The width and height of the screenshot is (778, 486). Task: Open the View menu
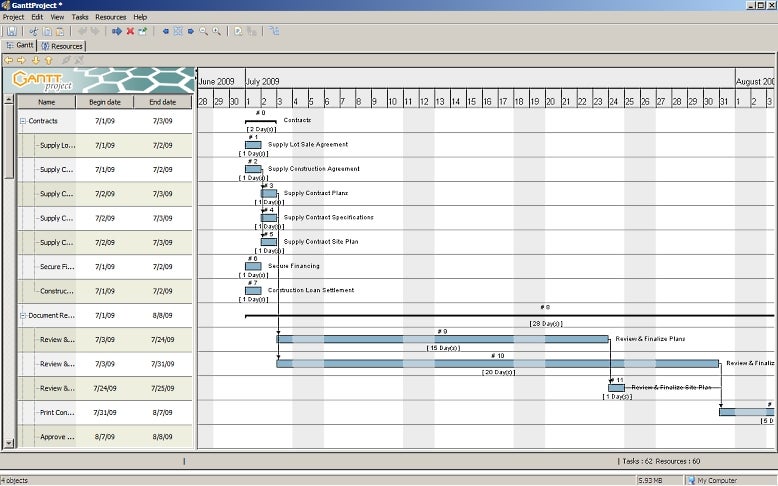58,17
